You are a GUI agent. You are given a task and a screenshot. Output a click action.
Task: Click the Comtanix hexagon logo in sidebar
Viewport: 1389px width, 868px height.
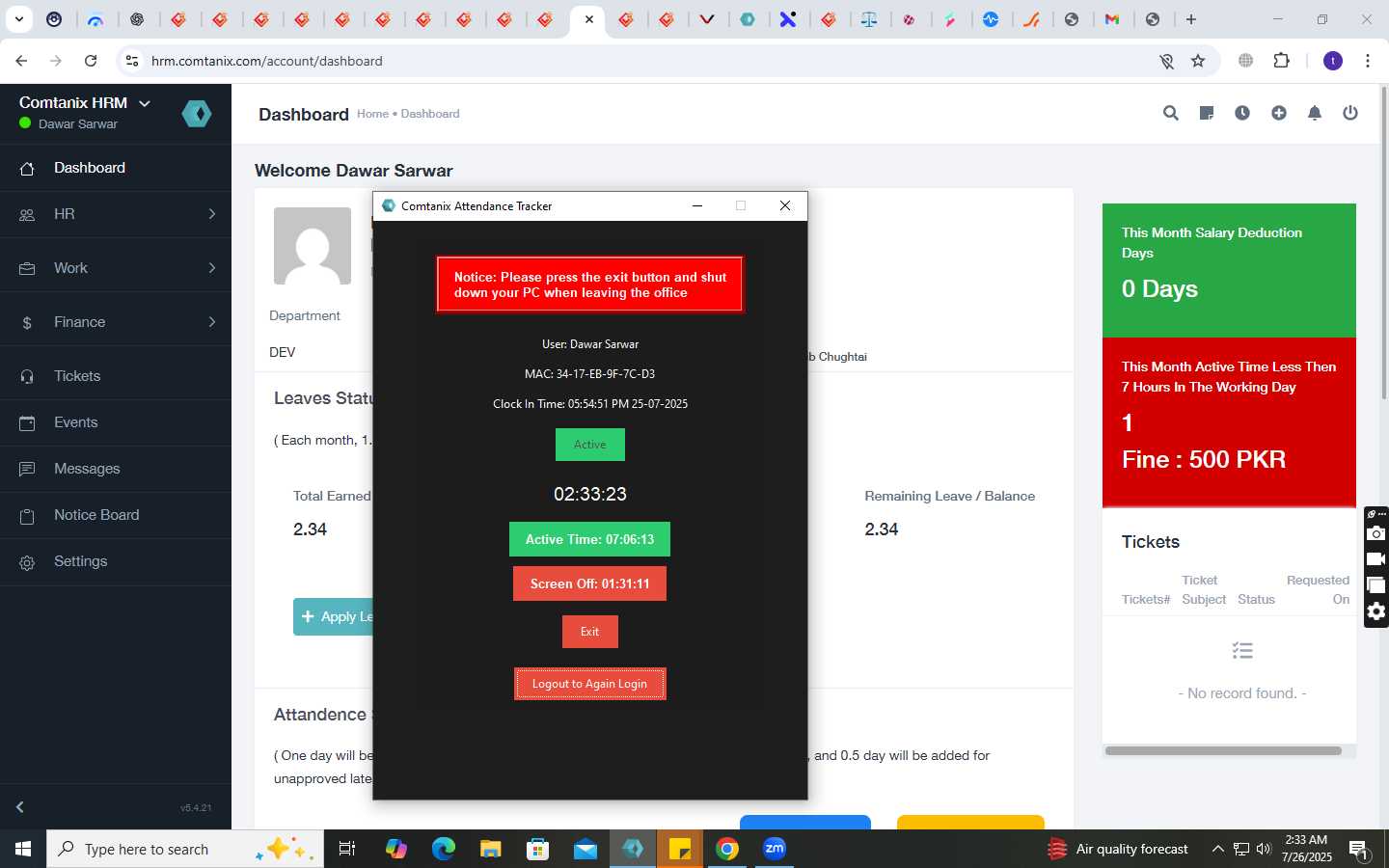[197, 114]
